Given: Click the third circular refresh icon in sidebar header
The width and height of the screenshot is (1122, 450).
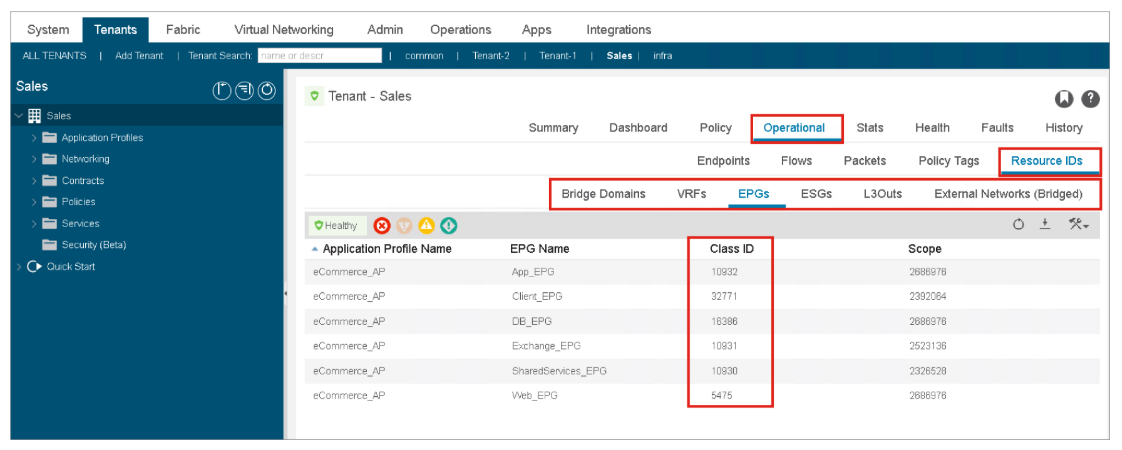Looking at the screenshot, I should pos(268,90).
